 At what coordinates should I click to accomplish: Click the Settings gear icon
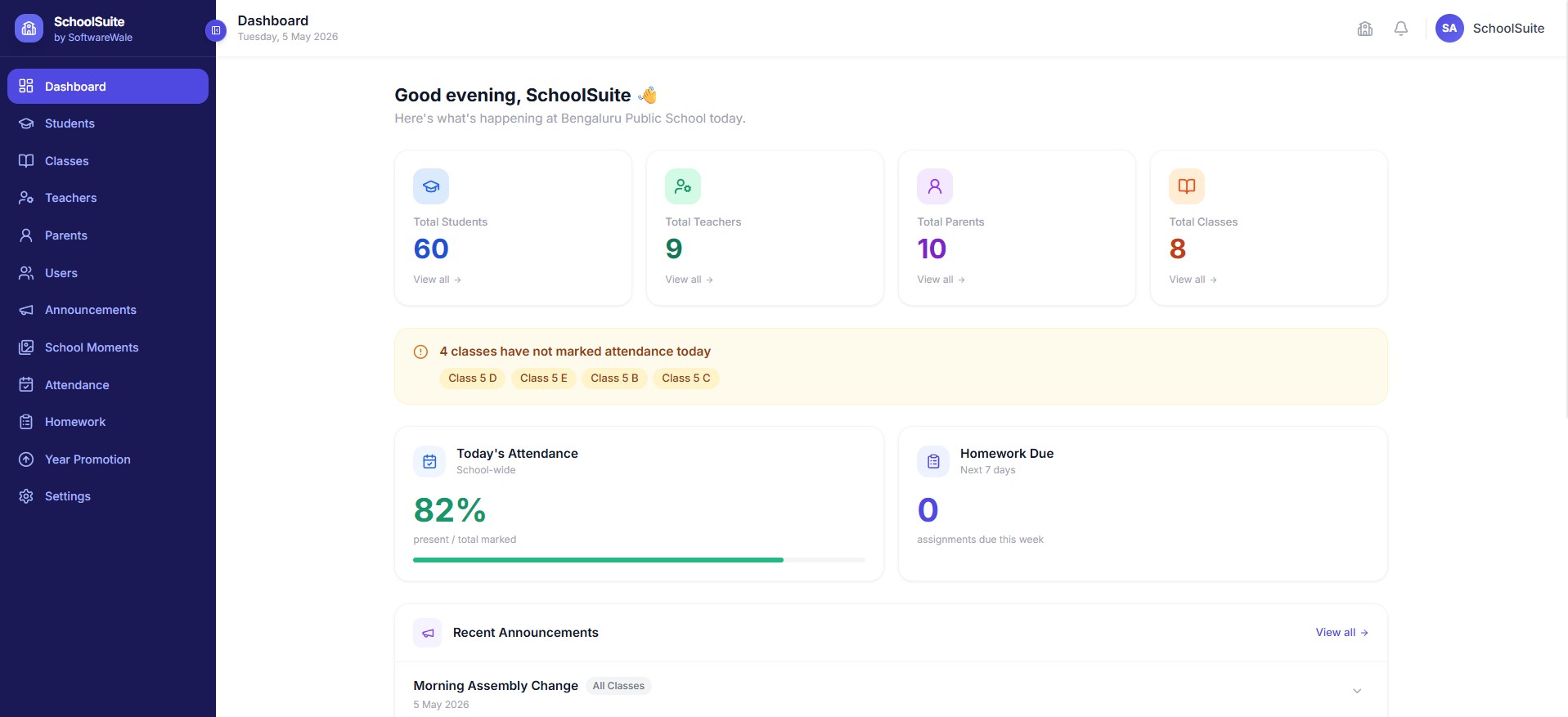[x=26, y=496]
